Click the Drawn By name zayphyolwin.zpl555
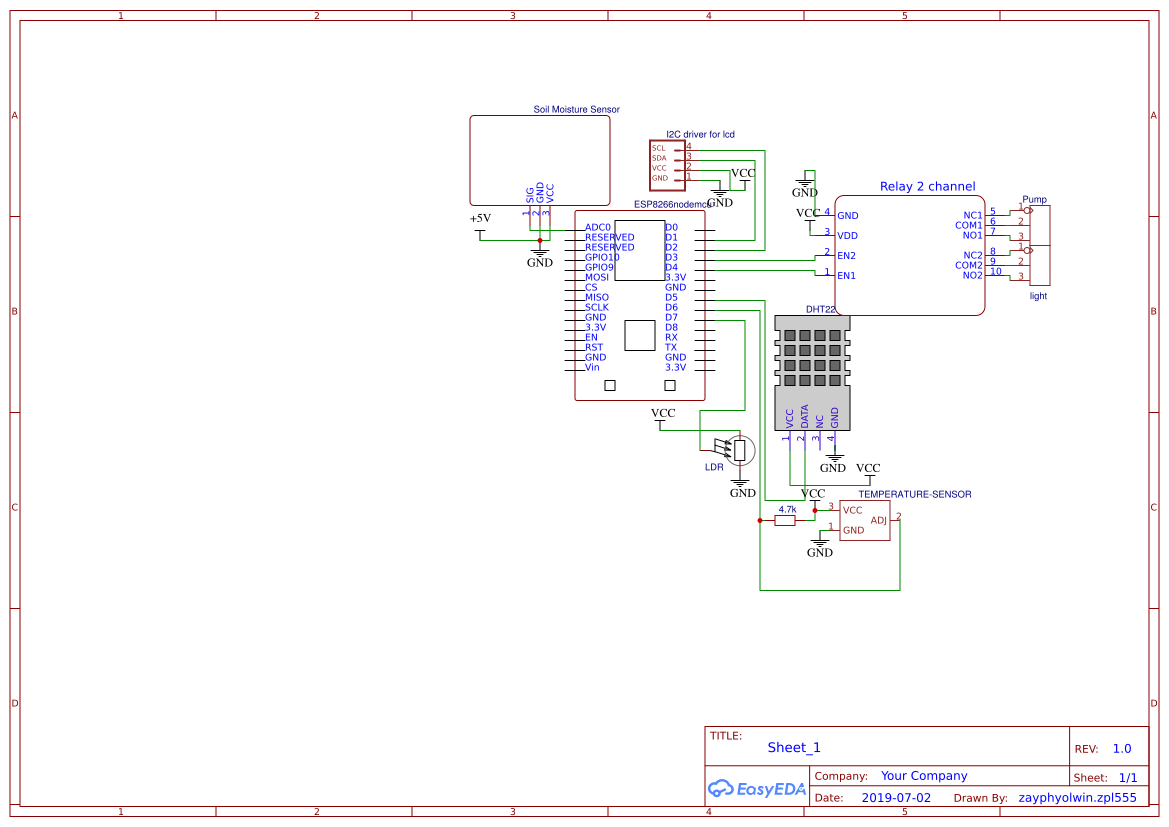Viewport: 1169px width, 827px height. pyautogui.click(x=1077, y=797)
